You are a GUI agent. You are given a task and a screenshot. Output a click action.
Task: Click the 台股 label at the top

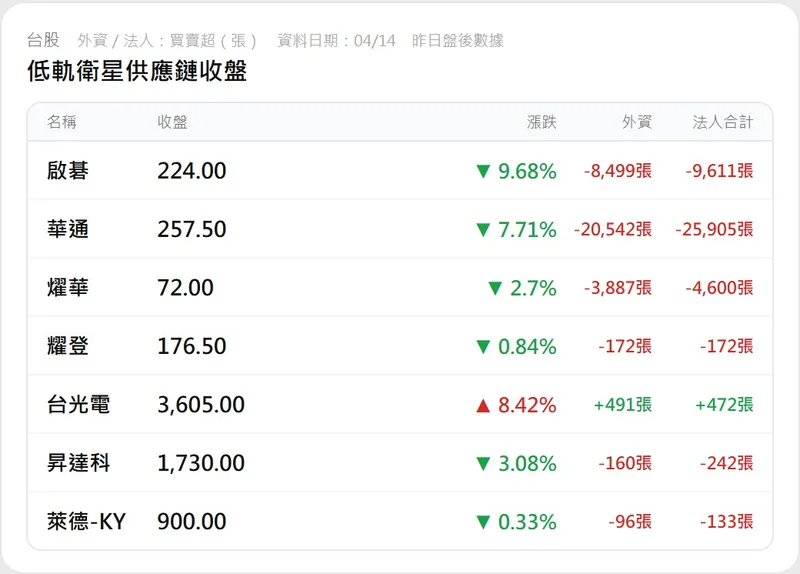click(43, 40)
